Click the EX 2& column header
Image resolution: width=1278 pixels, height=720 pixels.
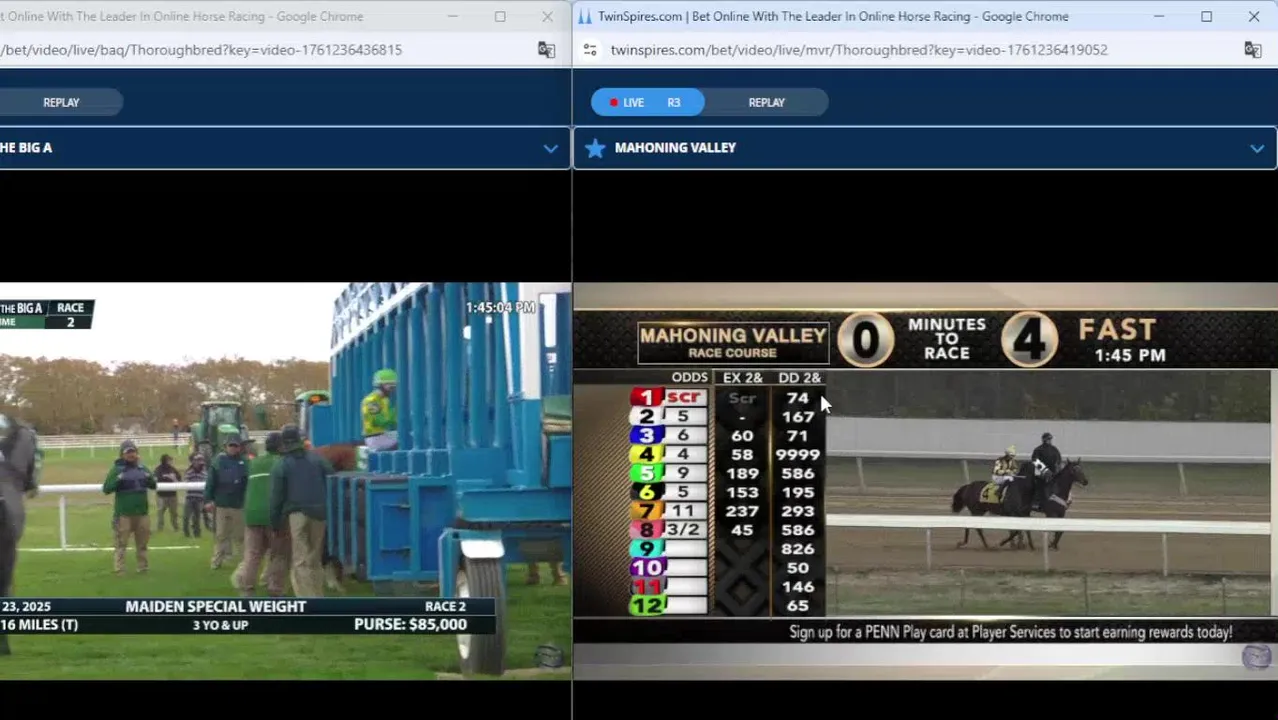pos(742,378)
